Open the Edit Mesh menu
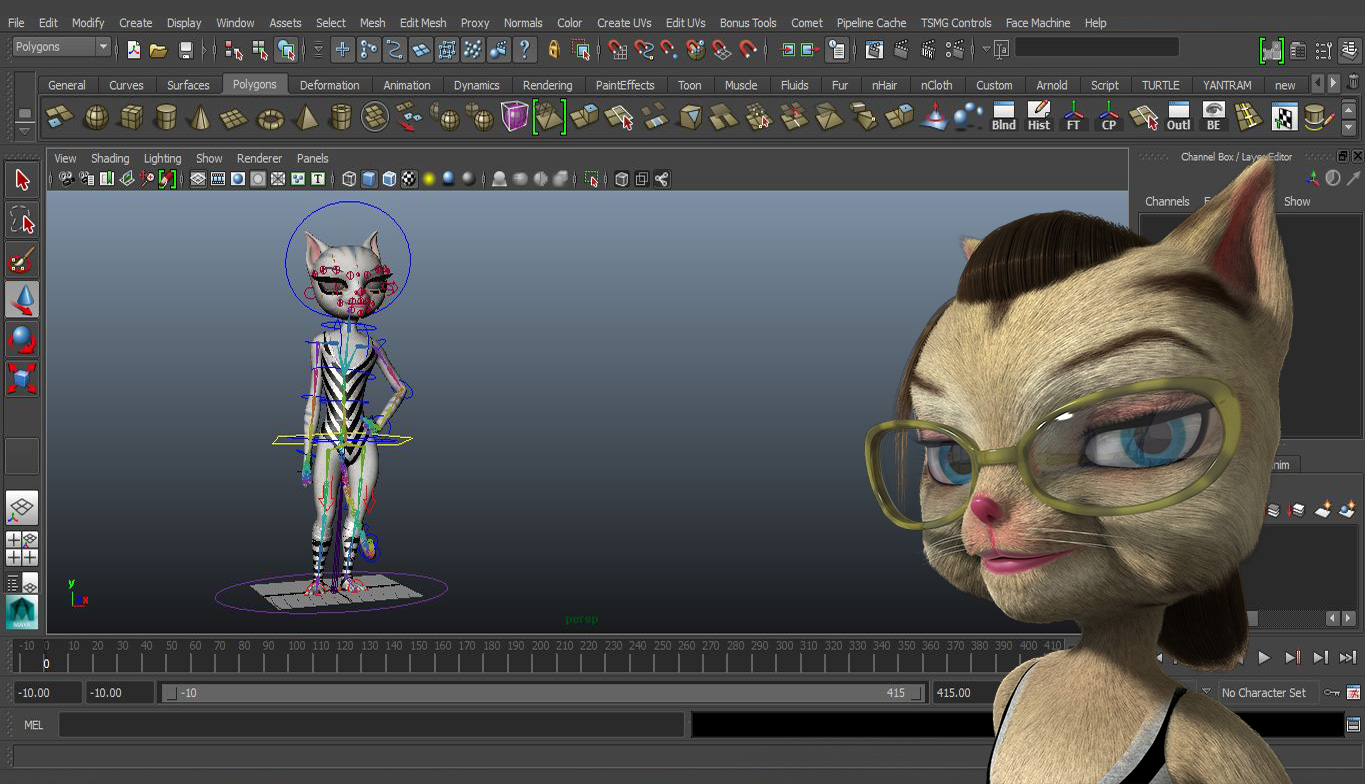 click(423, 23)
